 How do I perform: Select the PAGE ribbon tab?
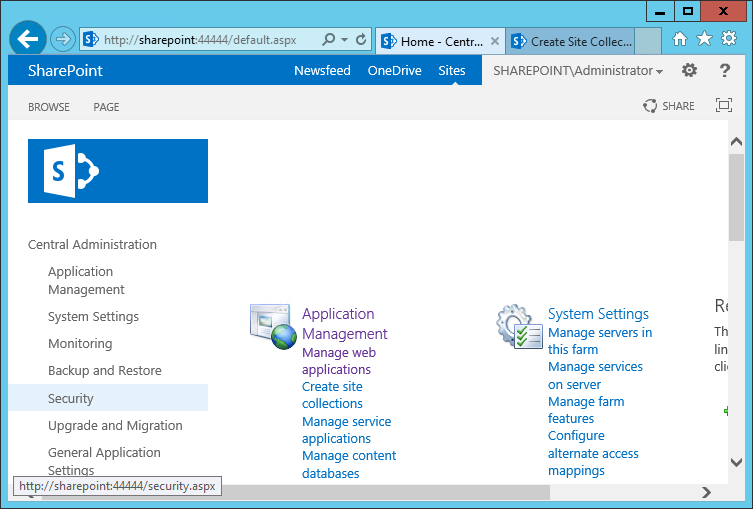pyautogui.click(x=106, y=107)
